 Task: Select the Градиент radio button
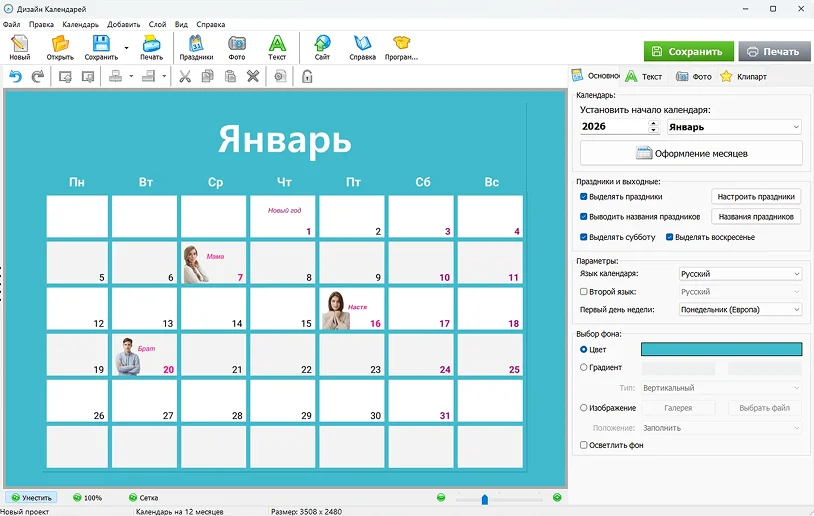point(584,367)
